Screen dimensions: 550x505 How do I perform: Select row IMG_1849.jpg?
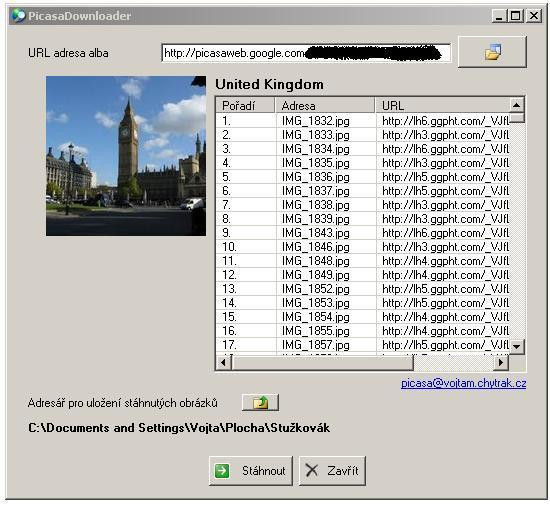[x=363, y=275]
